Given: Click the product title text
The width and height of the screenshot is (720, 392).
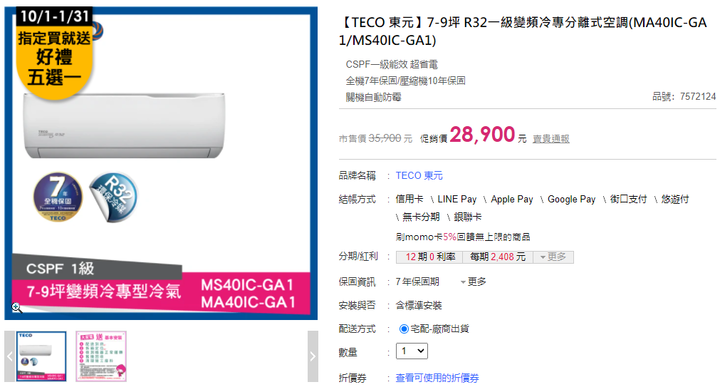Looking at the screenshot, I should pyautogui.click(x=523, y=31).
